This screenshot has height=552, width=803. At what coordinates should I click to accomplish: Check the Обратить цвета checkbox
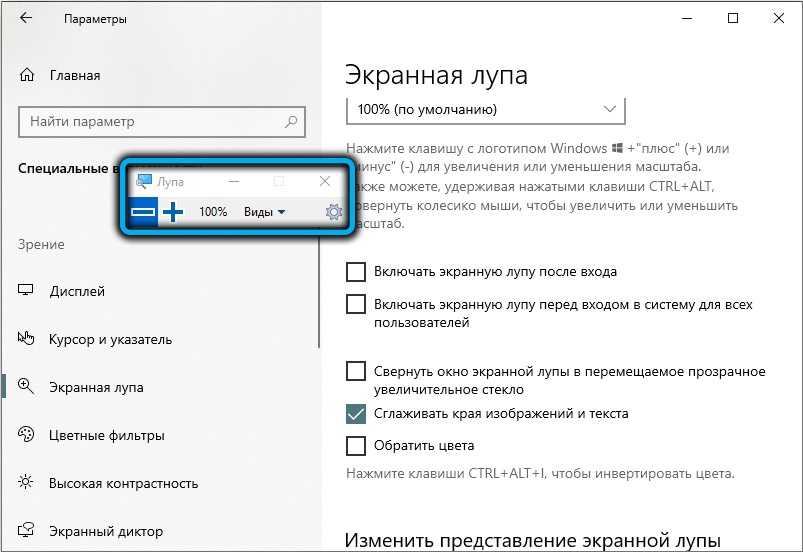tap(355, 445)
